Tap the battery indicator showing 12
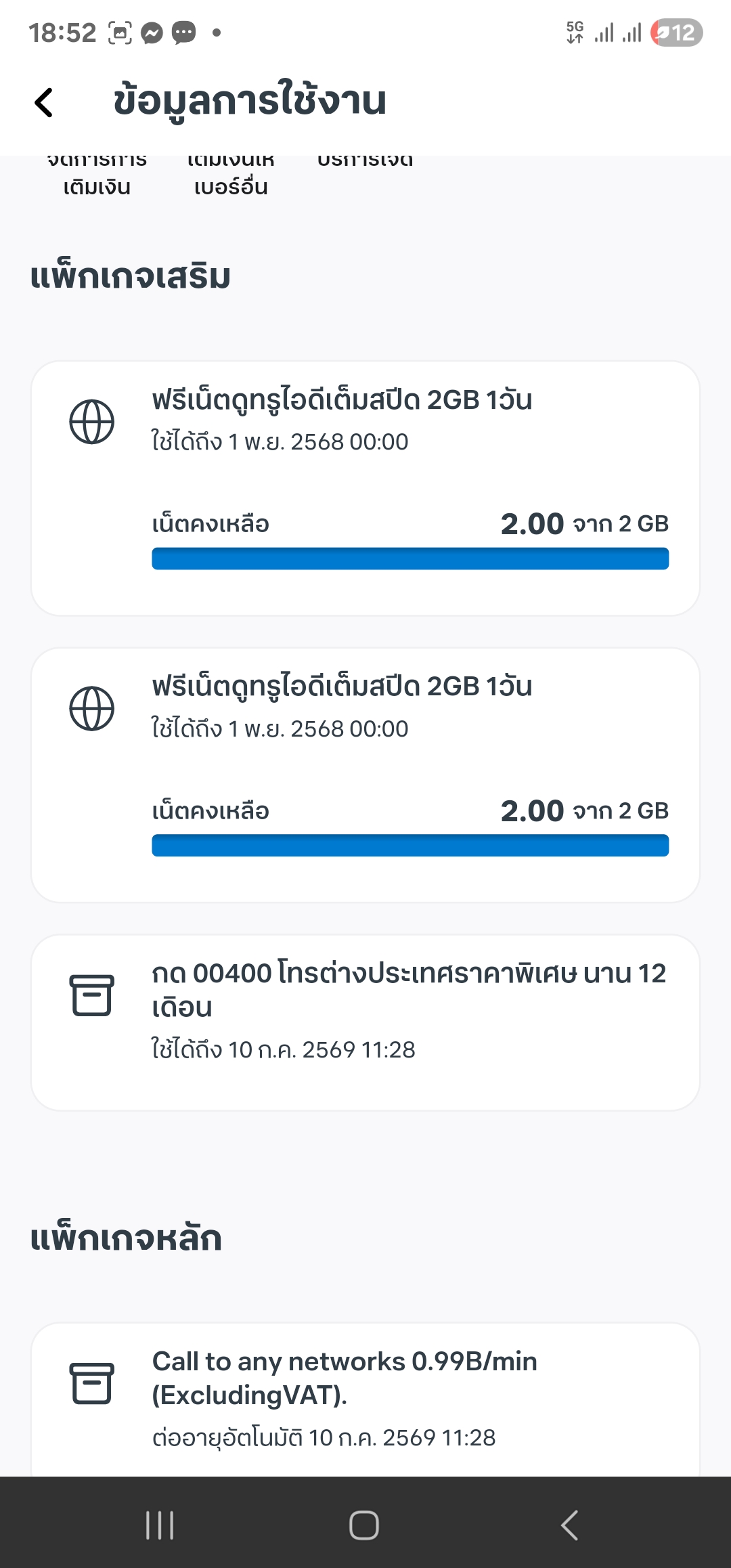Viewport: 731px width, 1568px height. [676, 32]
